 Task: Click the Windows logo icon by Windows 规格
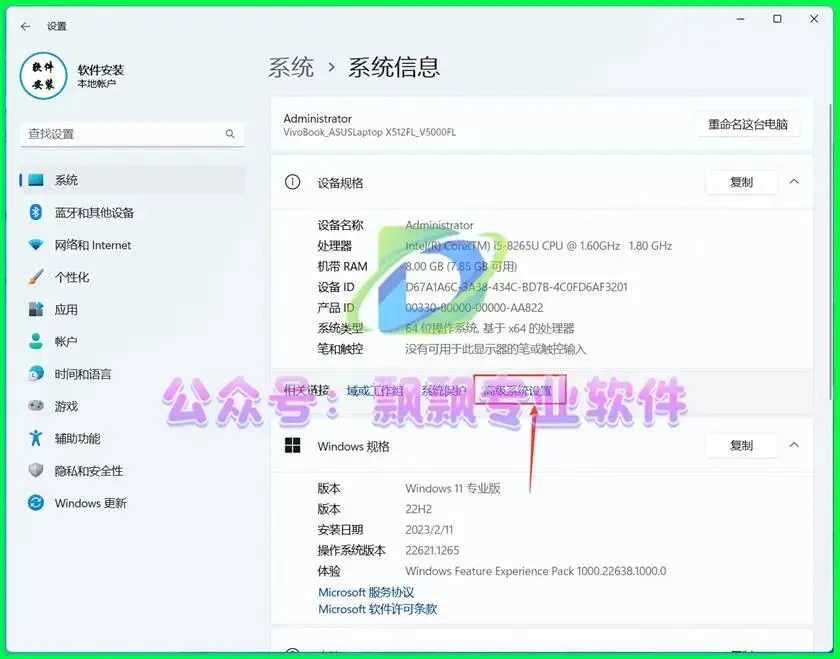tap(292, 445)
